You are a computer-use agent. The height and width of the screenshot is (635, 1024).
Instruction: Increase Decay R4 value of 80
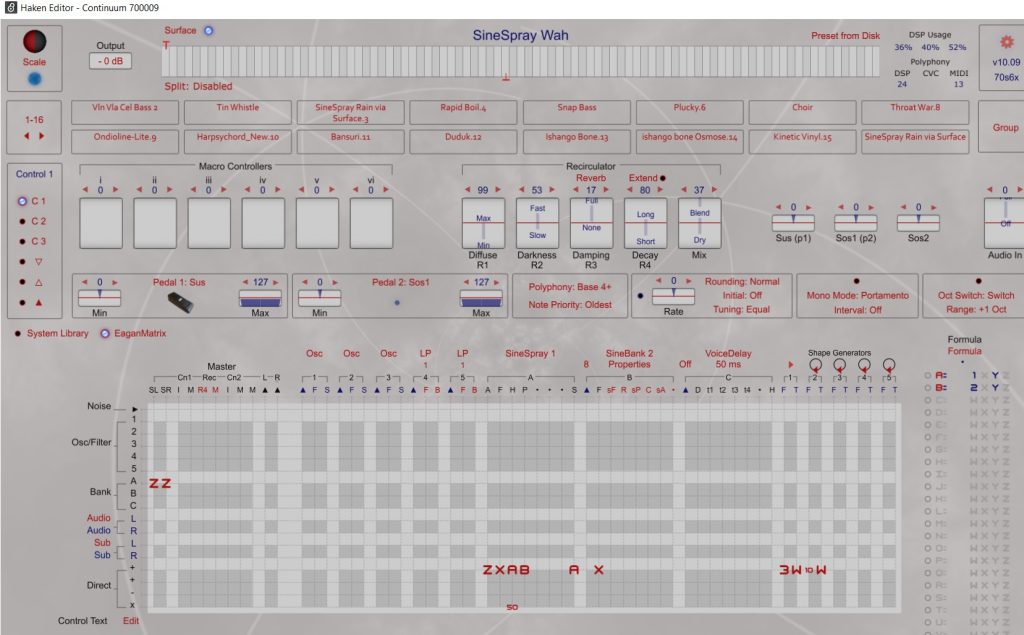click(x=660, y=189)
